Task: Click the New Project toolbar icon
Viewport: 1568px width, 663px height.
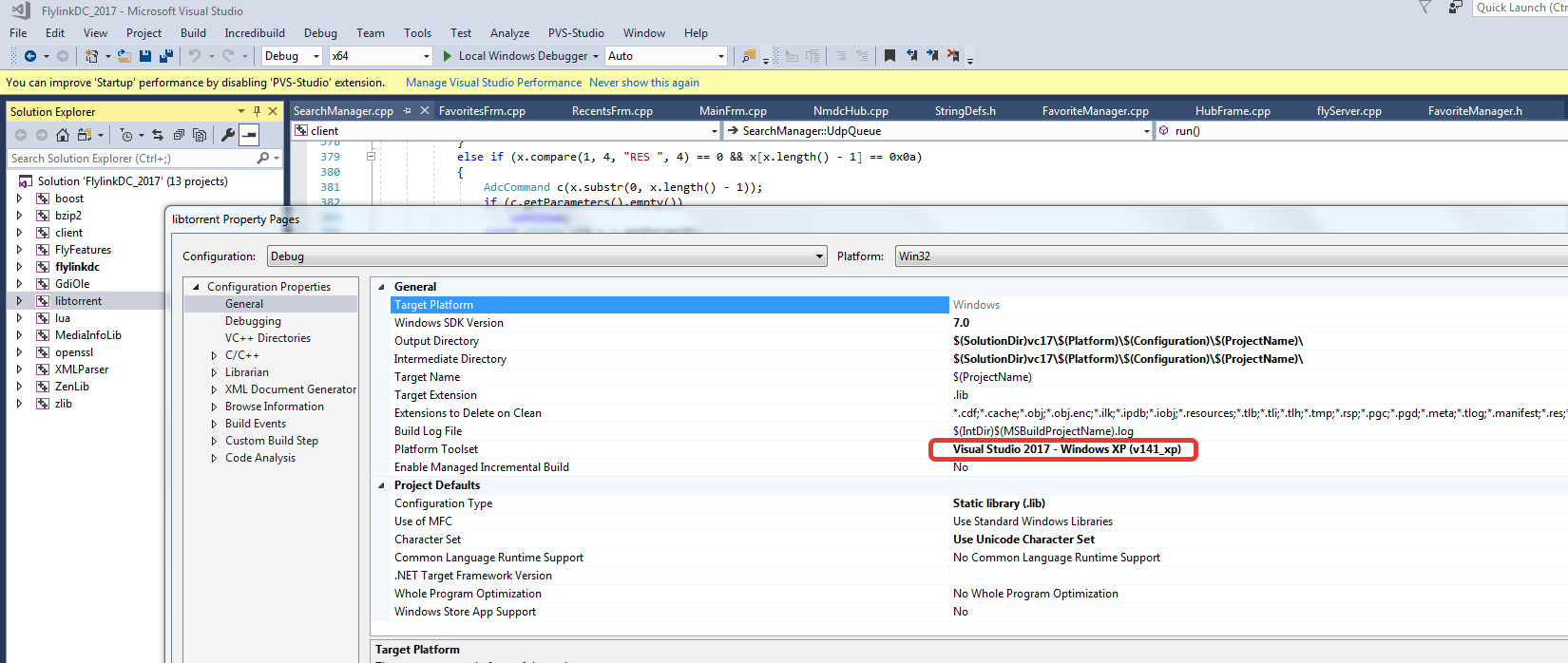Action: click(x=91, y=56)
